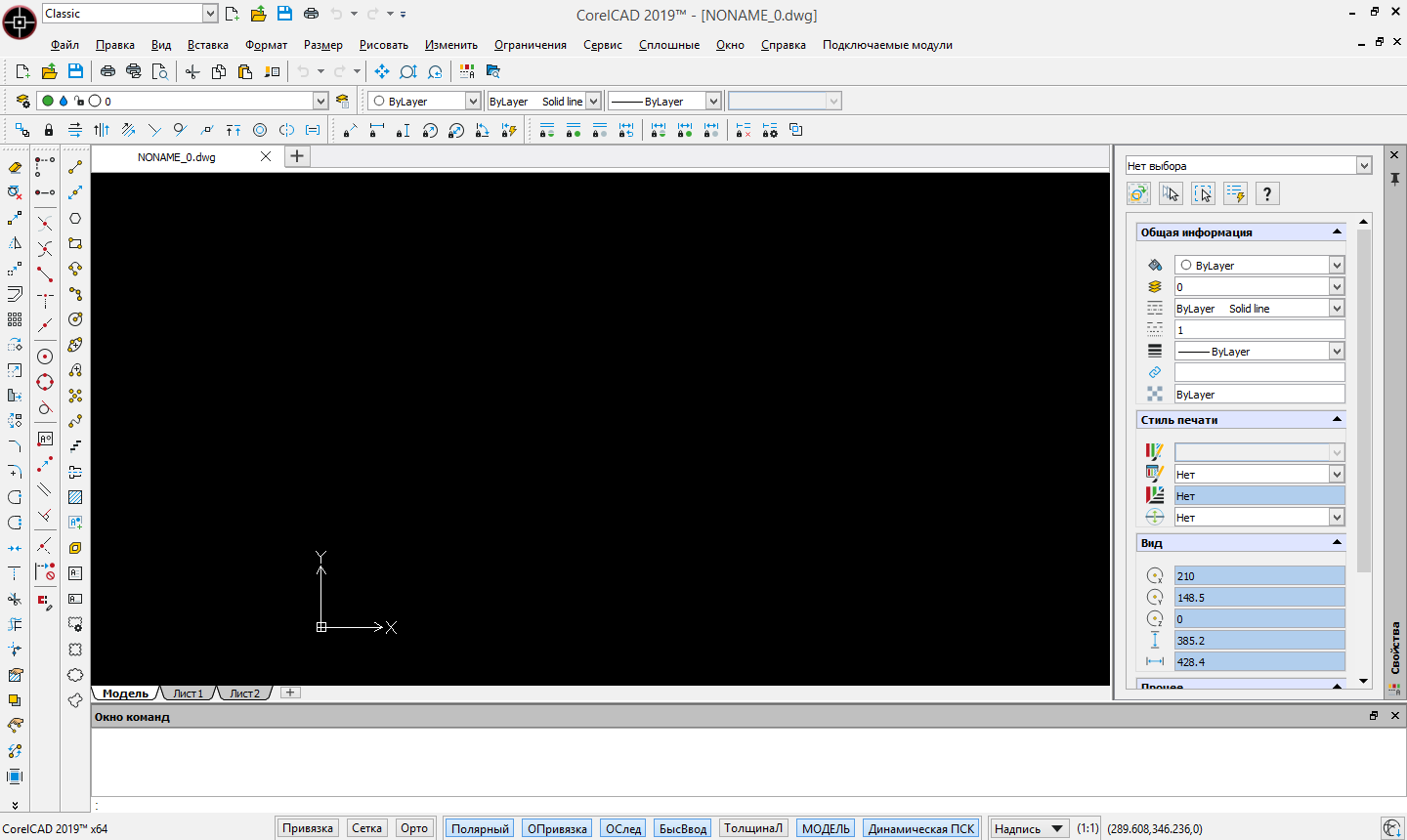Viewport: 1407px width, 840px height.
Task: Open the line weight ByLayer dropdown in toolbar
Action: click(713, 101)
